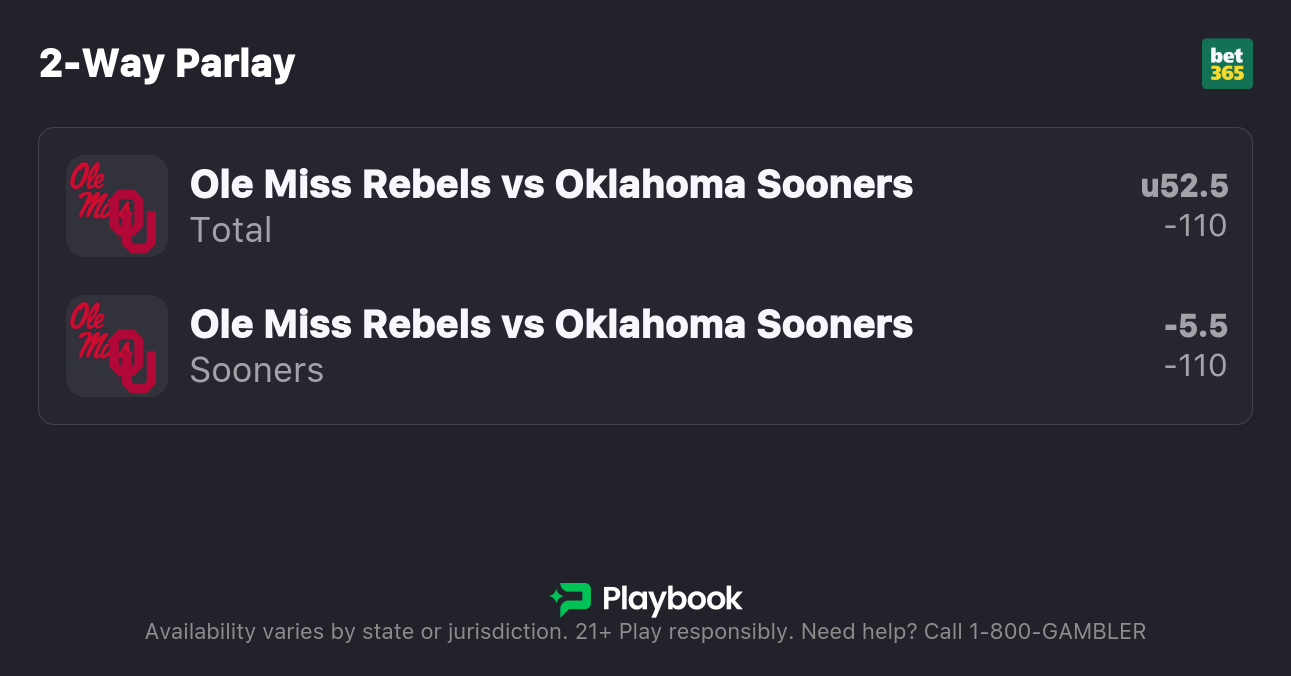Viewport: 1291px width, 676px height.
Task: Click the u52.5 total line
Action: [1184, 186]
